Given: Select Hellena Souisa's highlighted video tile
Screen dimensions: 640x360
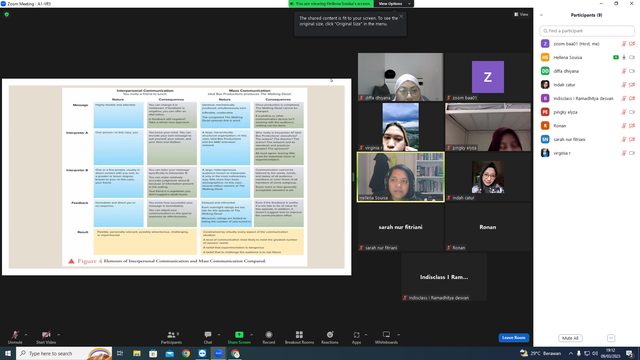Looking at the screenshot, I should (400, 177).
